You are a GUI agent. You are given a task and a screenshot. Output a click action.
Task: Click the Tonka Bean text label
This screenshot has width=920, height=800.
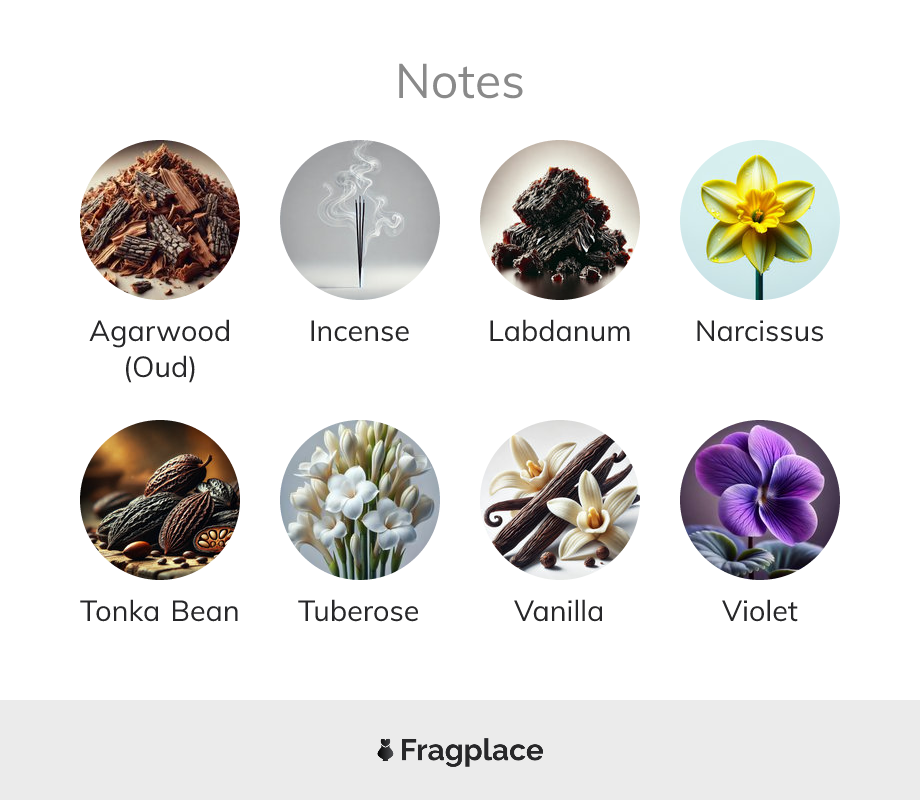(160, 611)
